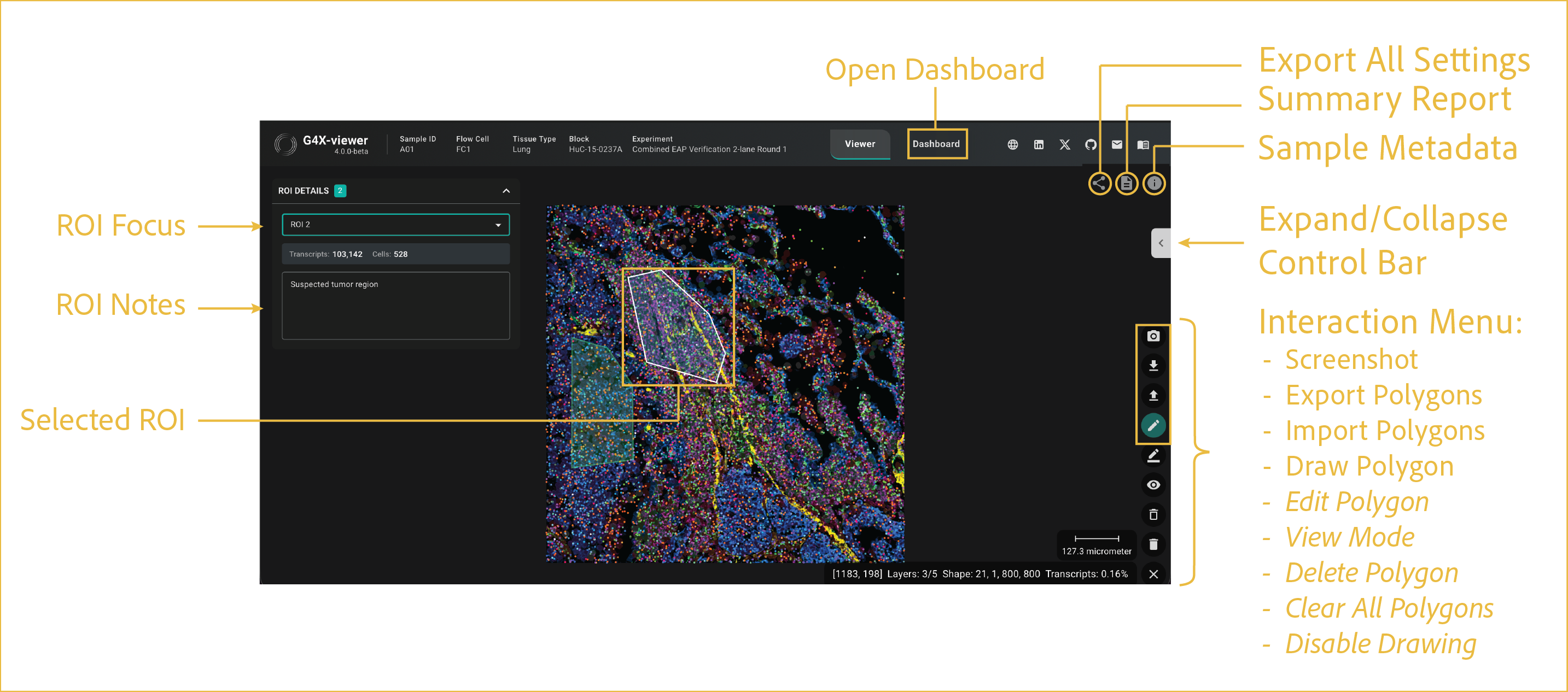Screen dimensions: 1568x692
Task: Toggle View Mode eye icon
Action: tap(1153, 485)
